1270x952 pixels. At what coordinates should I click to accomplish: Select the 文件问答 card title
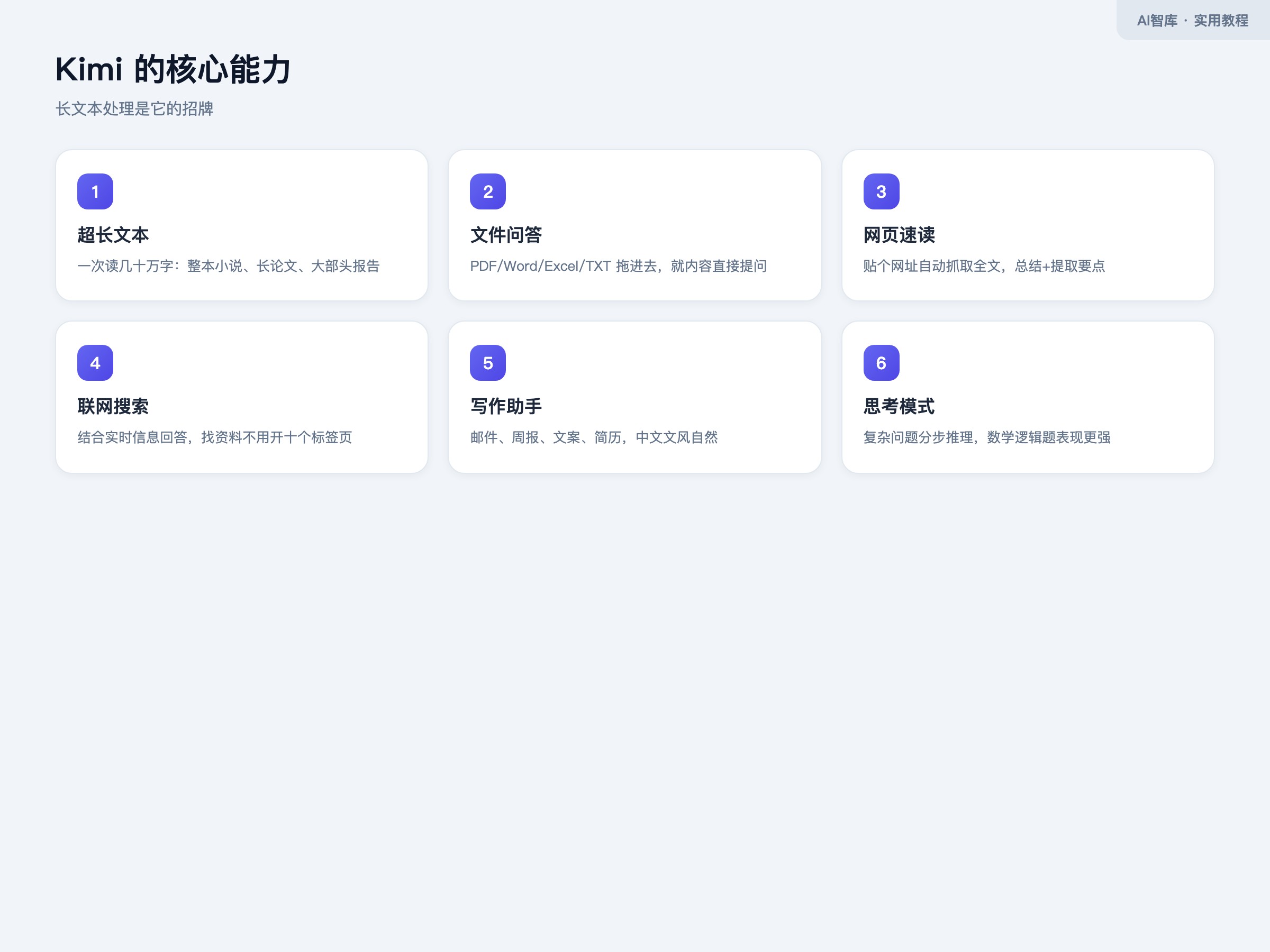tap(506, 235)
